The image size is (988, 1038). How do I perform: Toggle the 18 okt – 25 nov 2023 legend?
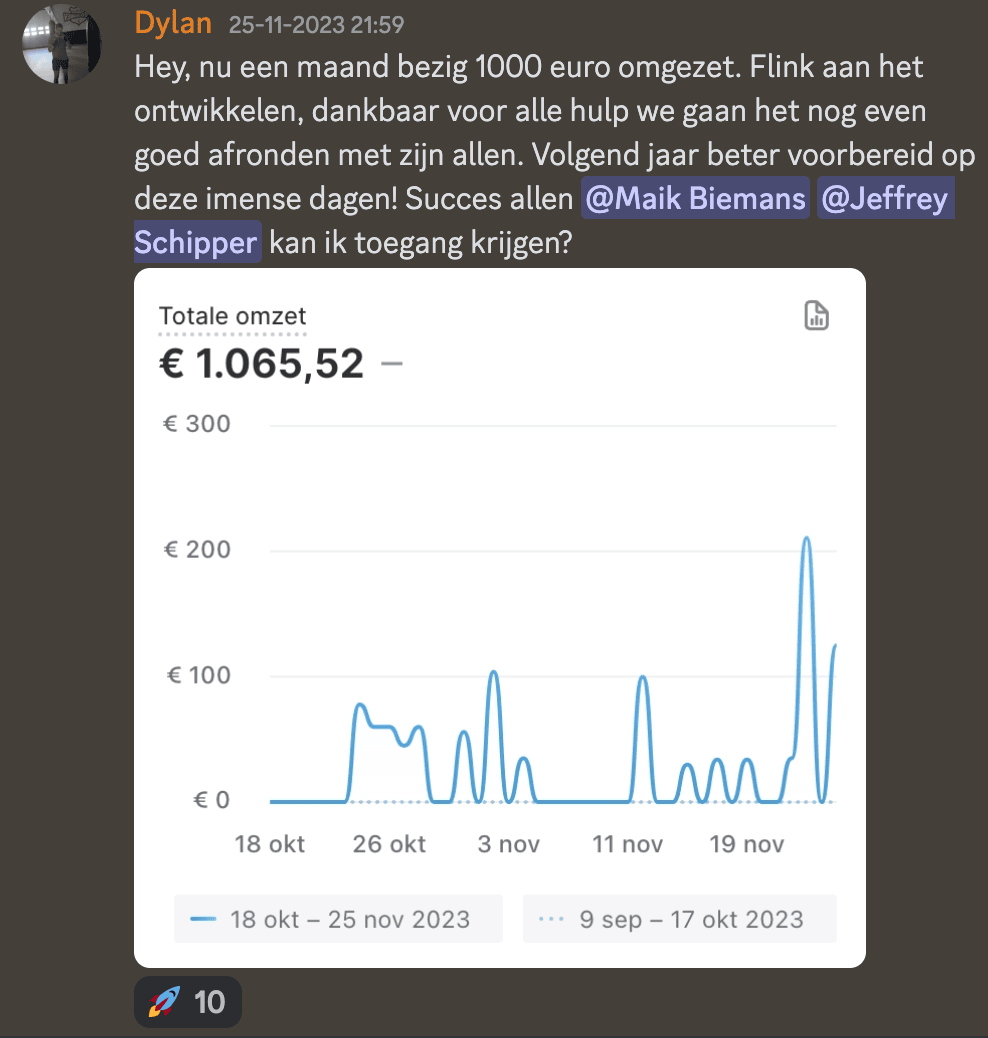pyautogui.click(x=338, y=919)
